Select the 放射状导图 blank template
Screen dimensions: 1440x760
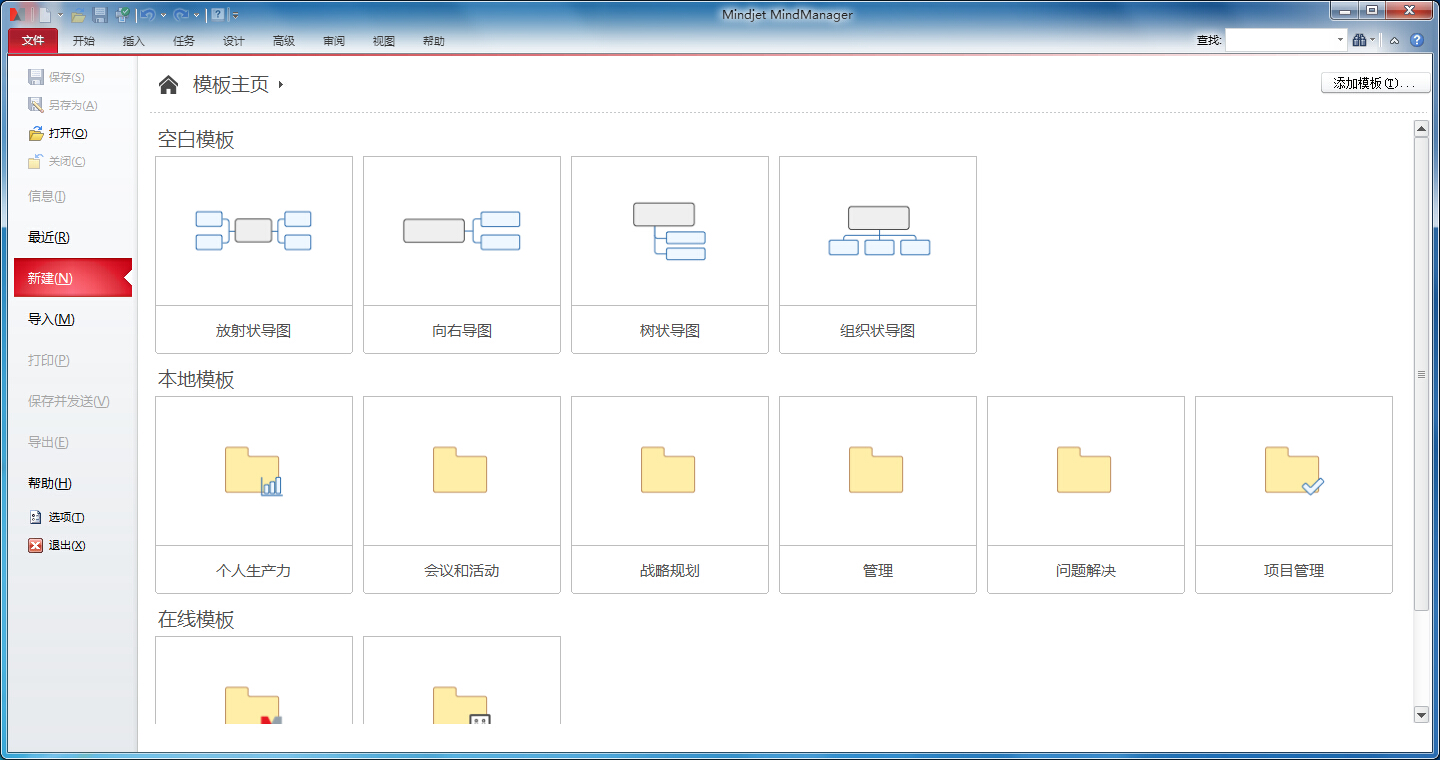[253, 253]
